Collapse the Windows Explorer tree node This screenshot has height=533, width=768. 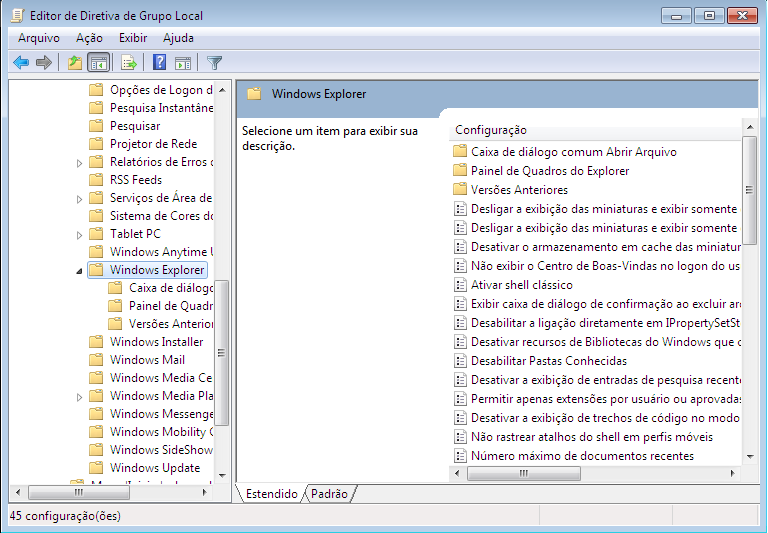pyautogui.click(x=79, y=271)
